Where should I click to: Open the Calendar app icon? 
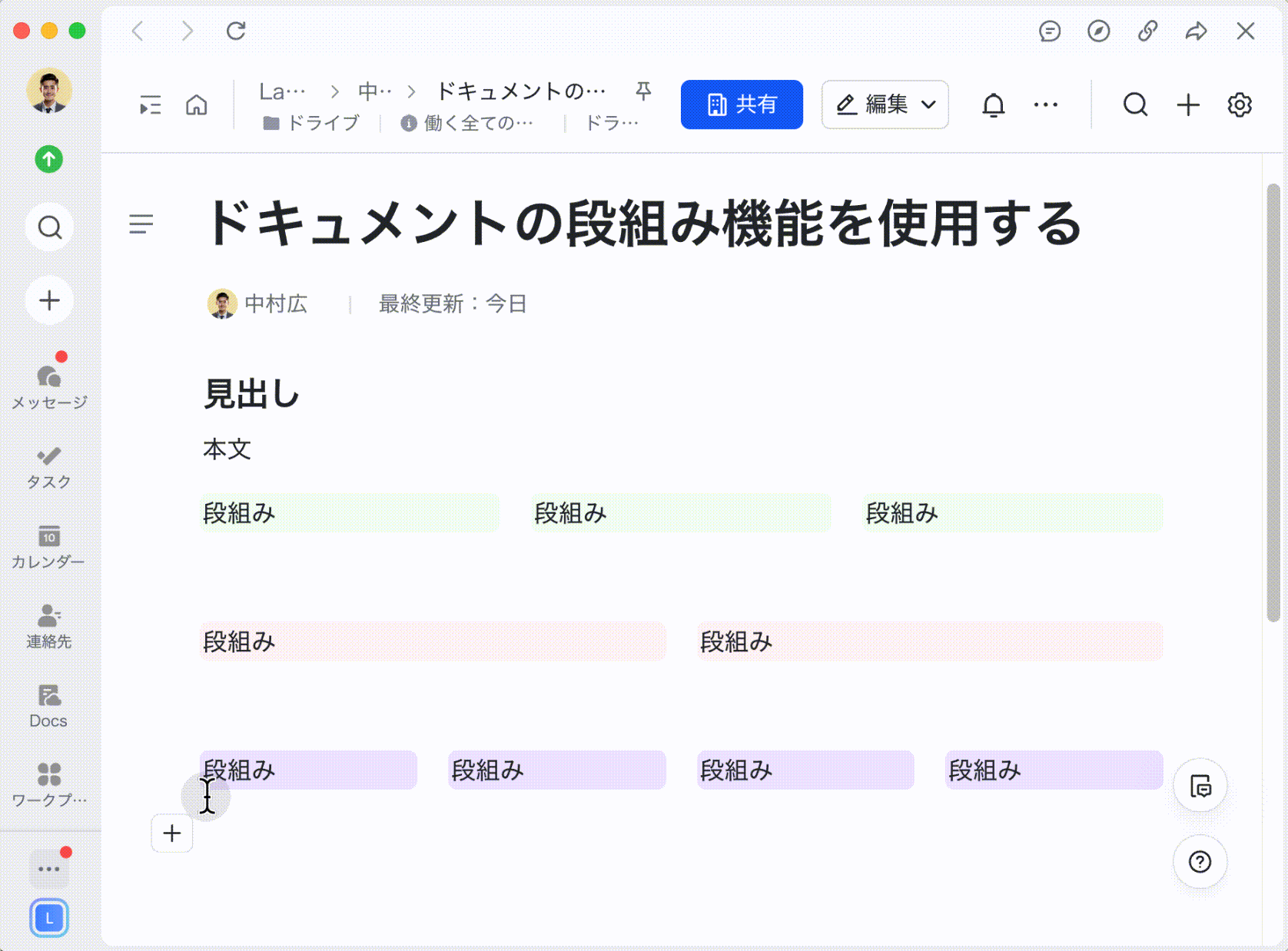(x=49, y=546)
